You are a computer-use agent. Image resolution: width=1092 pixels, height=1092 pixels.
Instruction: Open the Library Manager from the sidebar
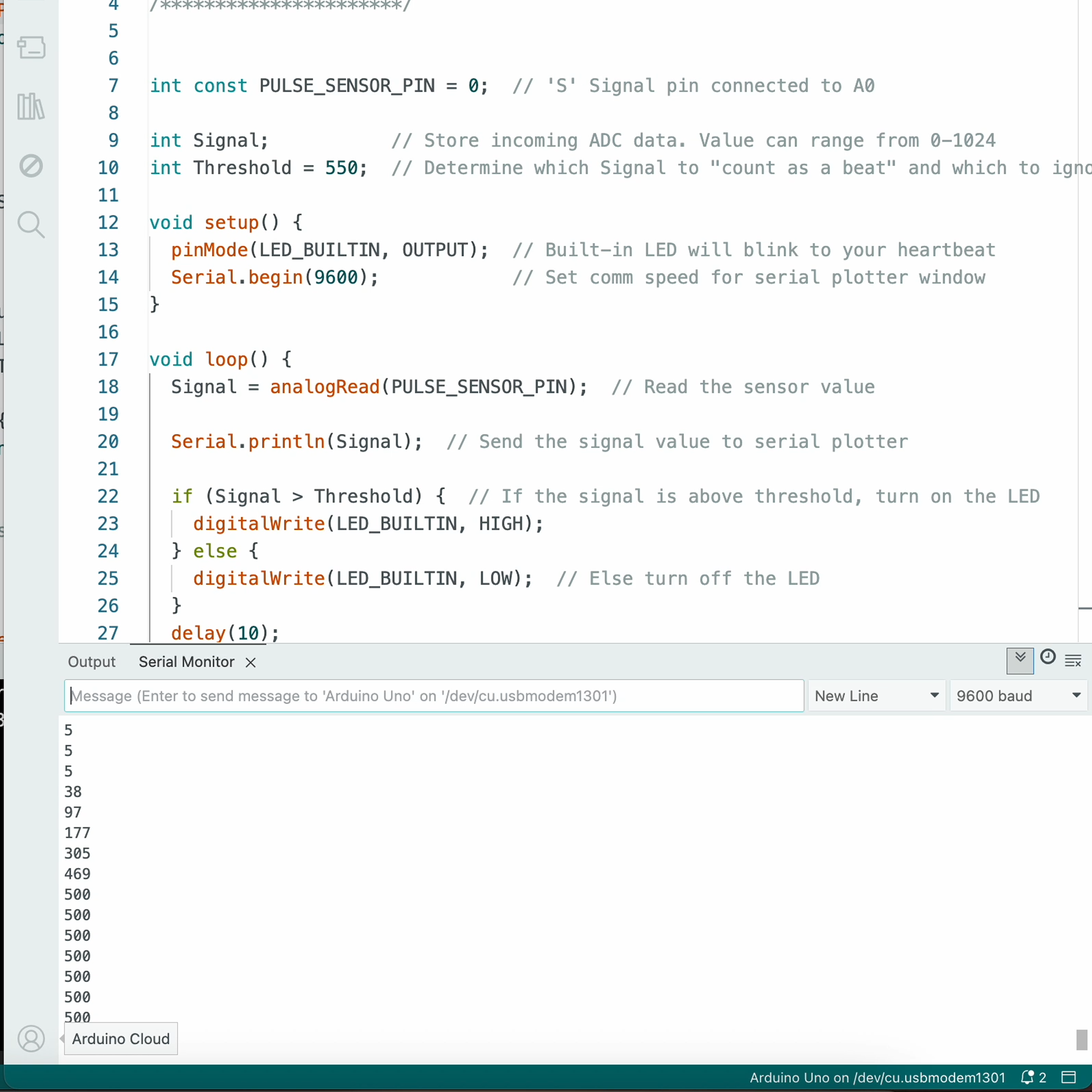click(31, 106)
